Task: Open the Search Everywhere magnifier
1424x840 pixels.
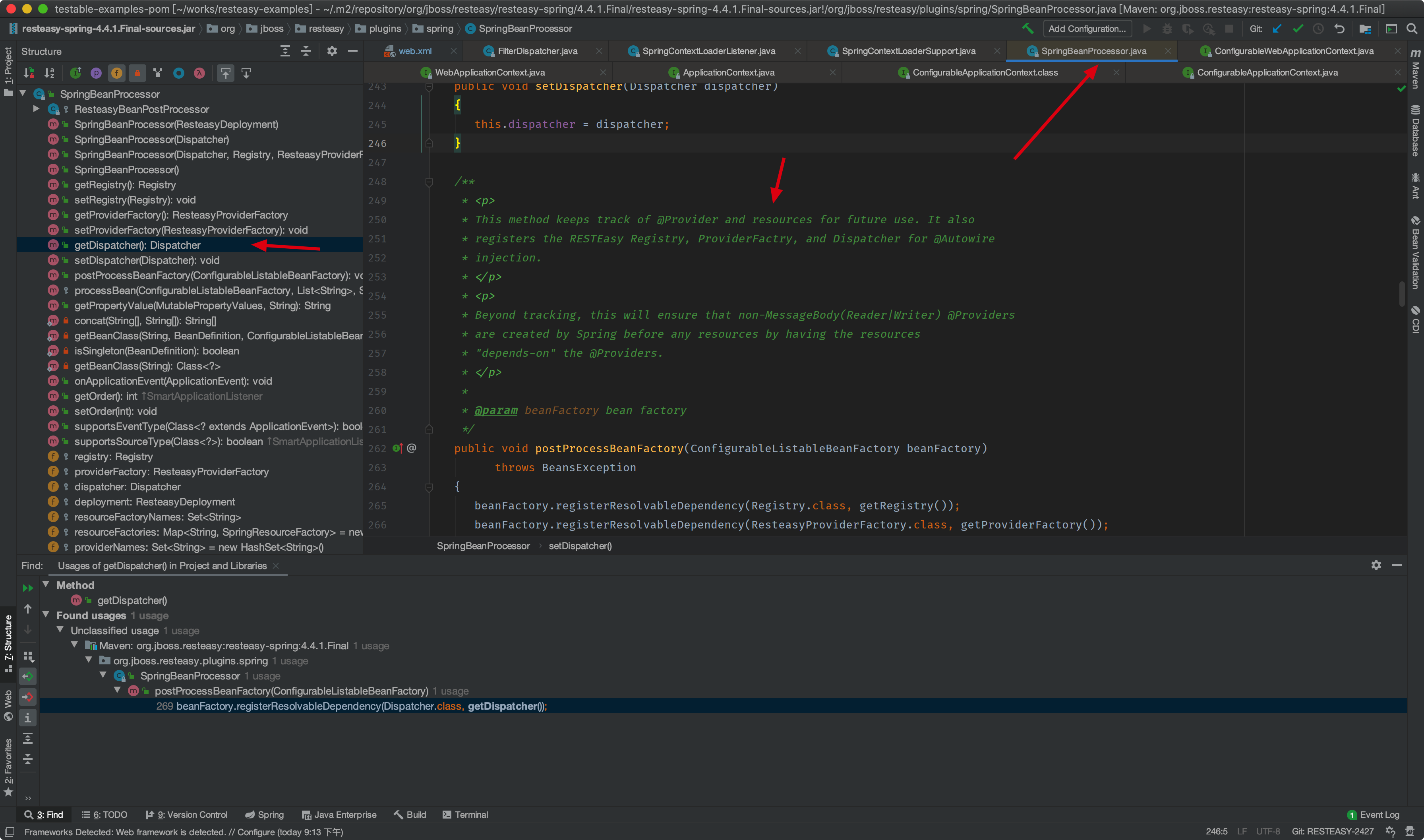Action: pyautogui.click(x=1412, y=28)
